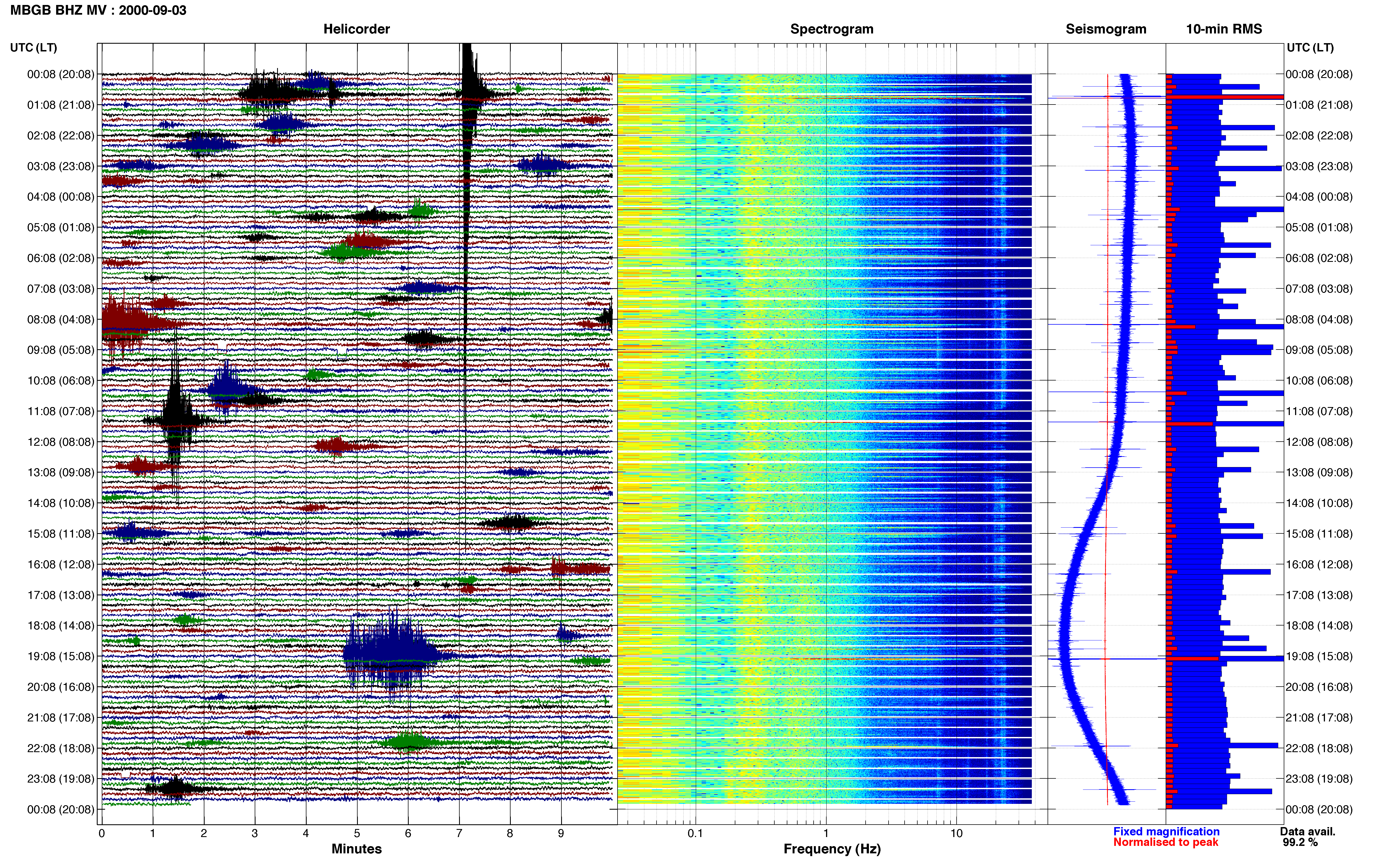Click the left 'UTC (LT)' axis label

tap(34, 48)
